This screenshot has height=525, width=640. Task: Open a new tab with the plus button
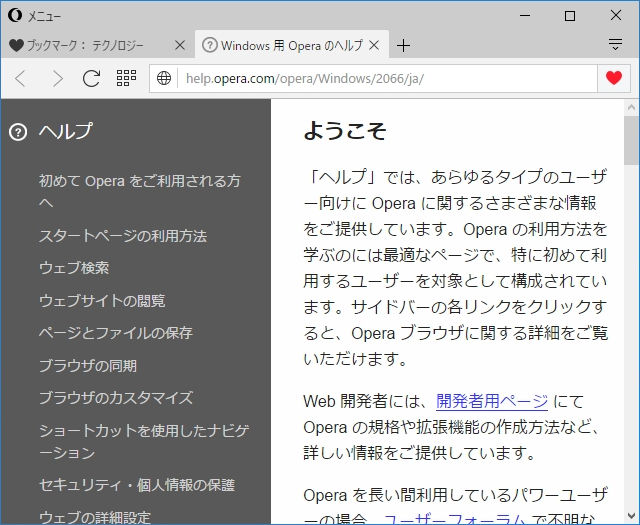tap(403, 45)
